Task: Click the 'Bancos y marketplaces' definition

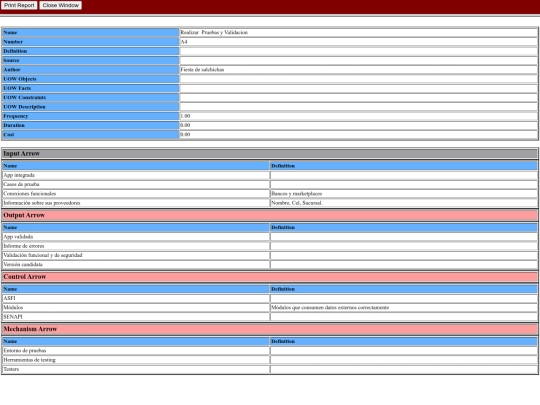Action: point(297,194)
